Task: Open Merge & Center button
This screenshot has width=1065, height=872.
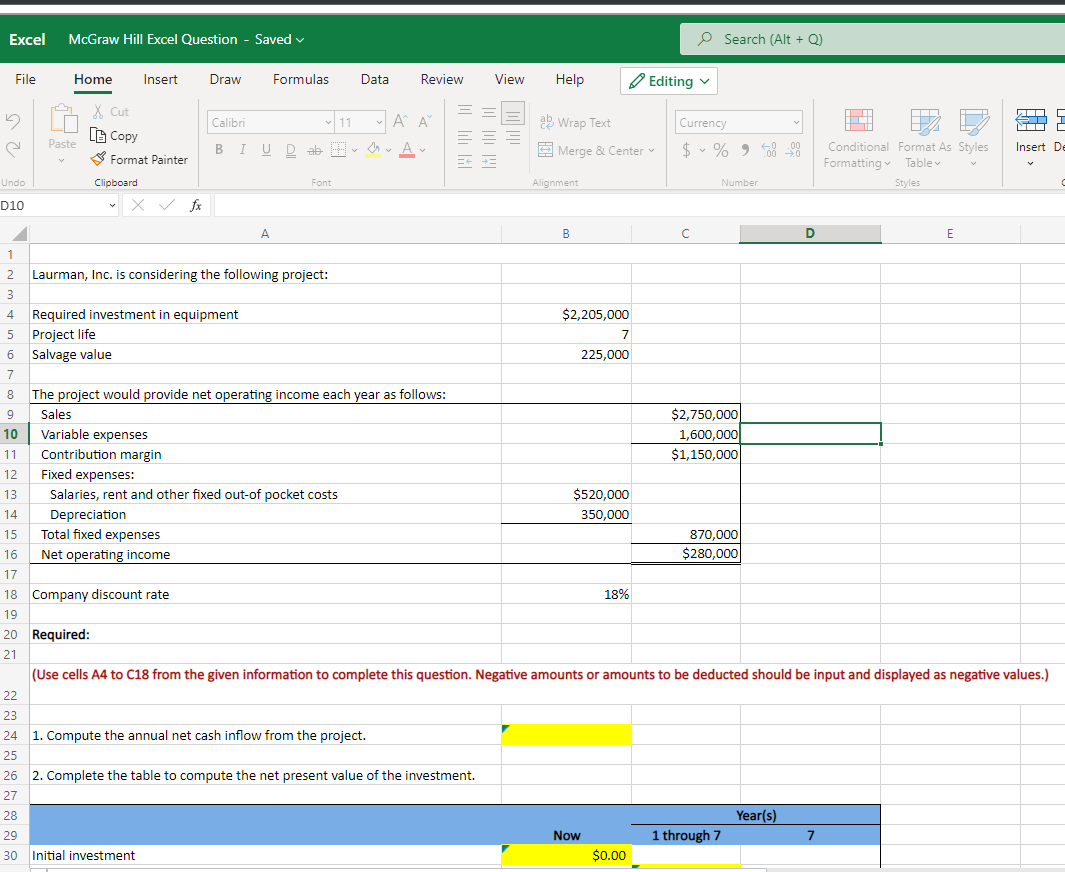Action: click(597, 150)
